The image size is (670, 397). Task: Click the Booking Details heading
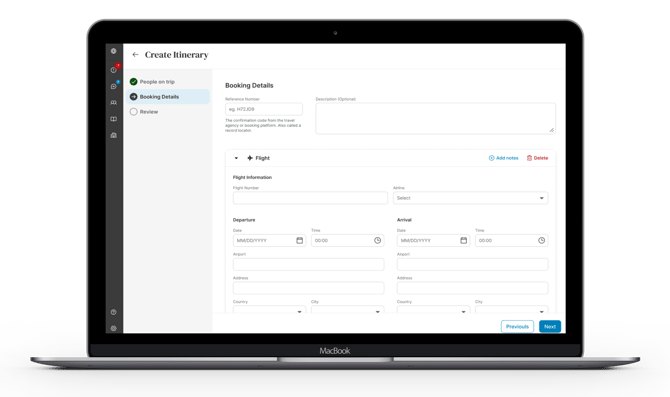coord(249,85)
